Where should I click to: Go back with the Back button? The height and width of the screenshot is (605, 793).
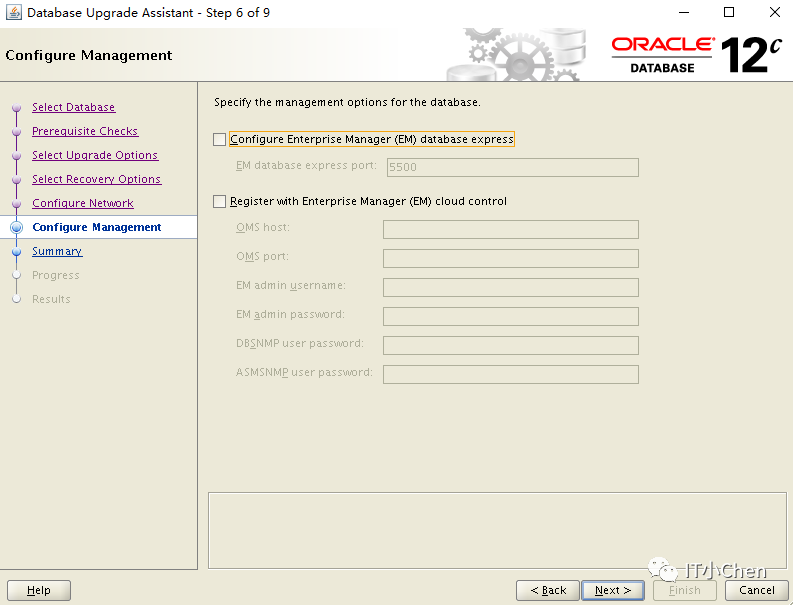coord(548,590)
